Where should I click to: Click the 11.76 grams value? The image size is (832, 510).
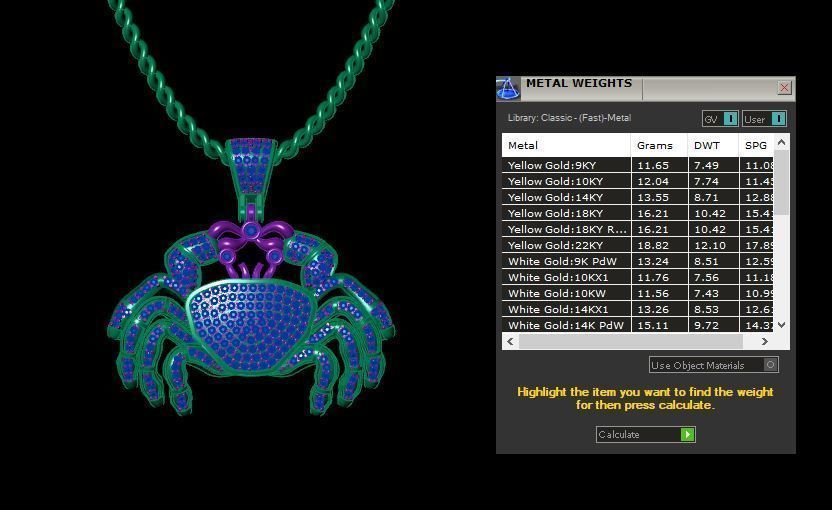[x=653, y=277]
